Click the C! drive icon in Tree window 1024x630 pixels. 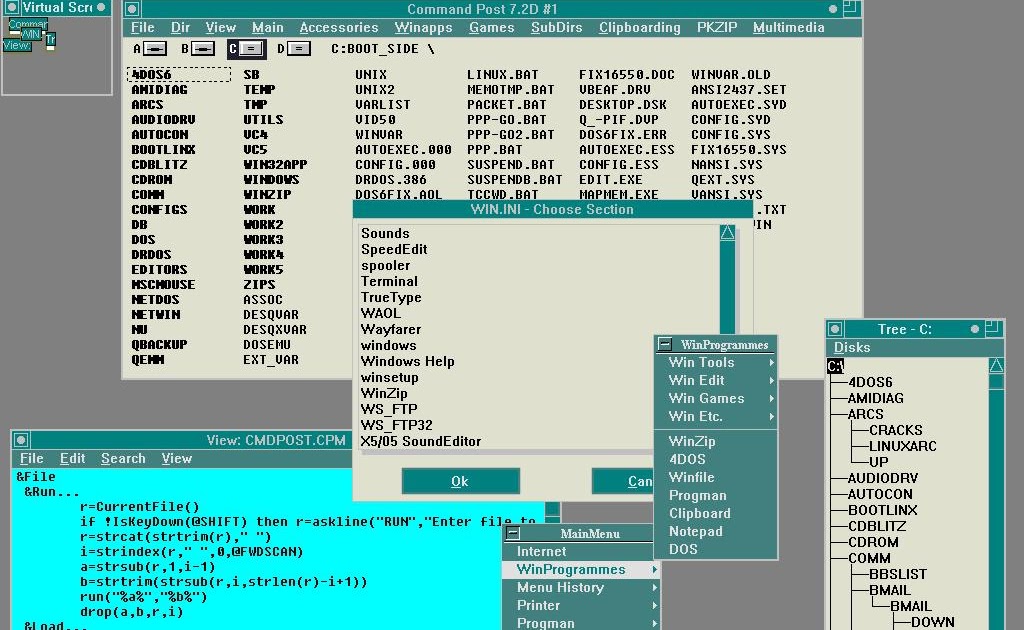(x=835, y=365)
